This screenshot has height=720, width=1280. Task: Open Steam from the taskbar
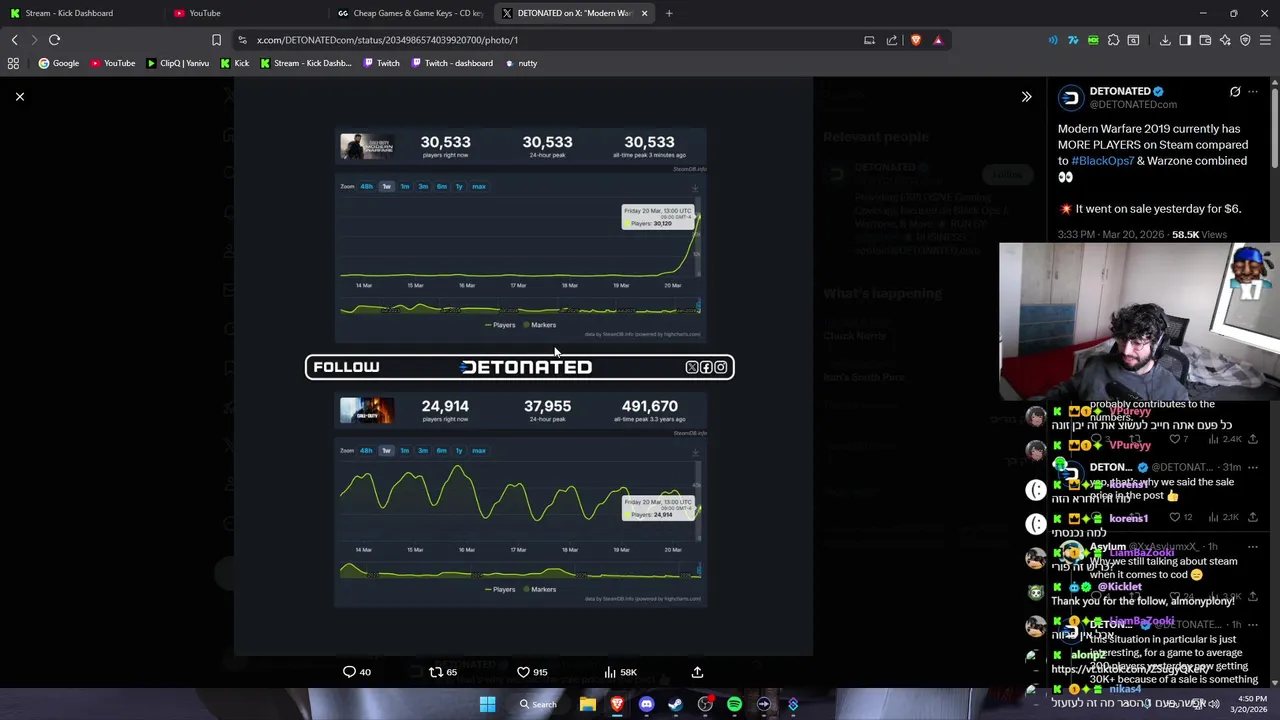(x=675, y=704)
